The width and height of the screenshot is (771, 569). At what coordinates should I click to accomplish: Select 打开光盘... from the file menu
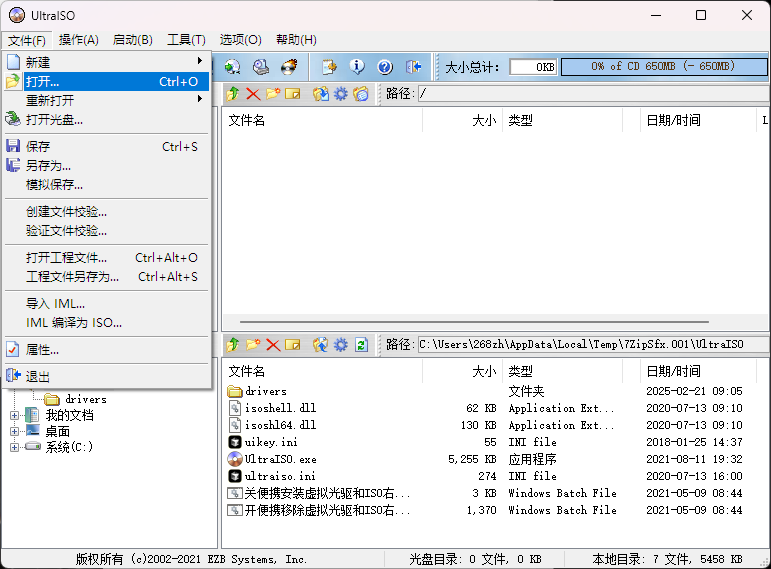pyautogui.click(x=55, y=120)
